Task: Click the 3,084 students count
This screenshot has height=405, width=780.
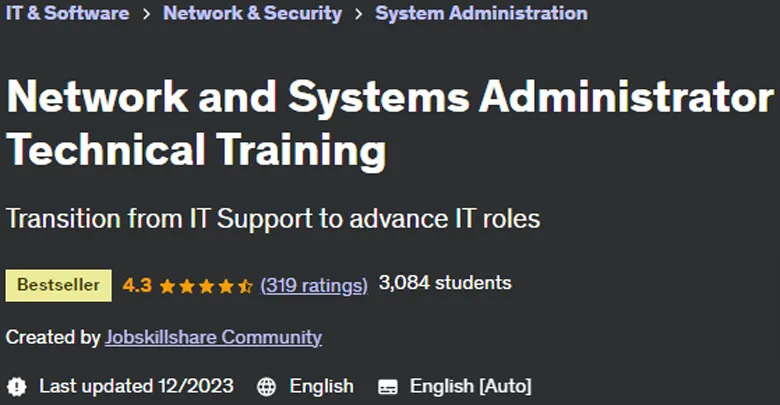Action: point(445,283)
